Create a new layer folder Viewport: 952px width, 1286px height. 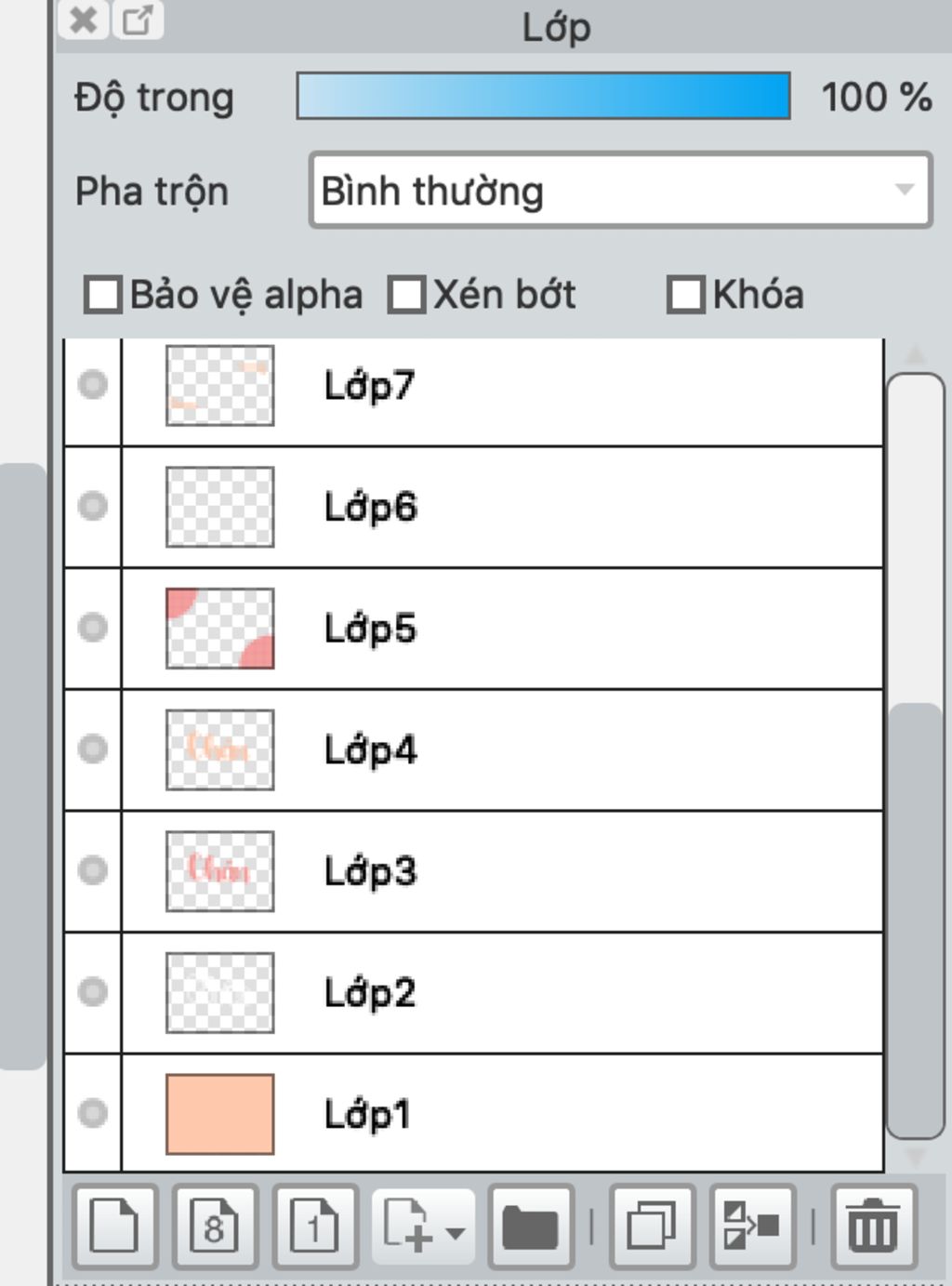pos(530,1226)
